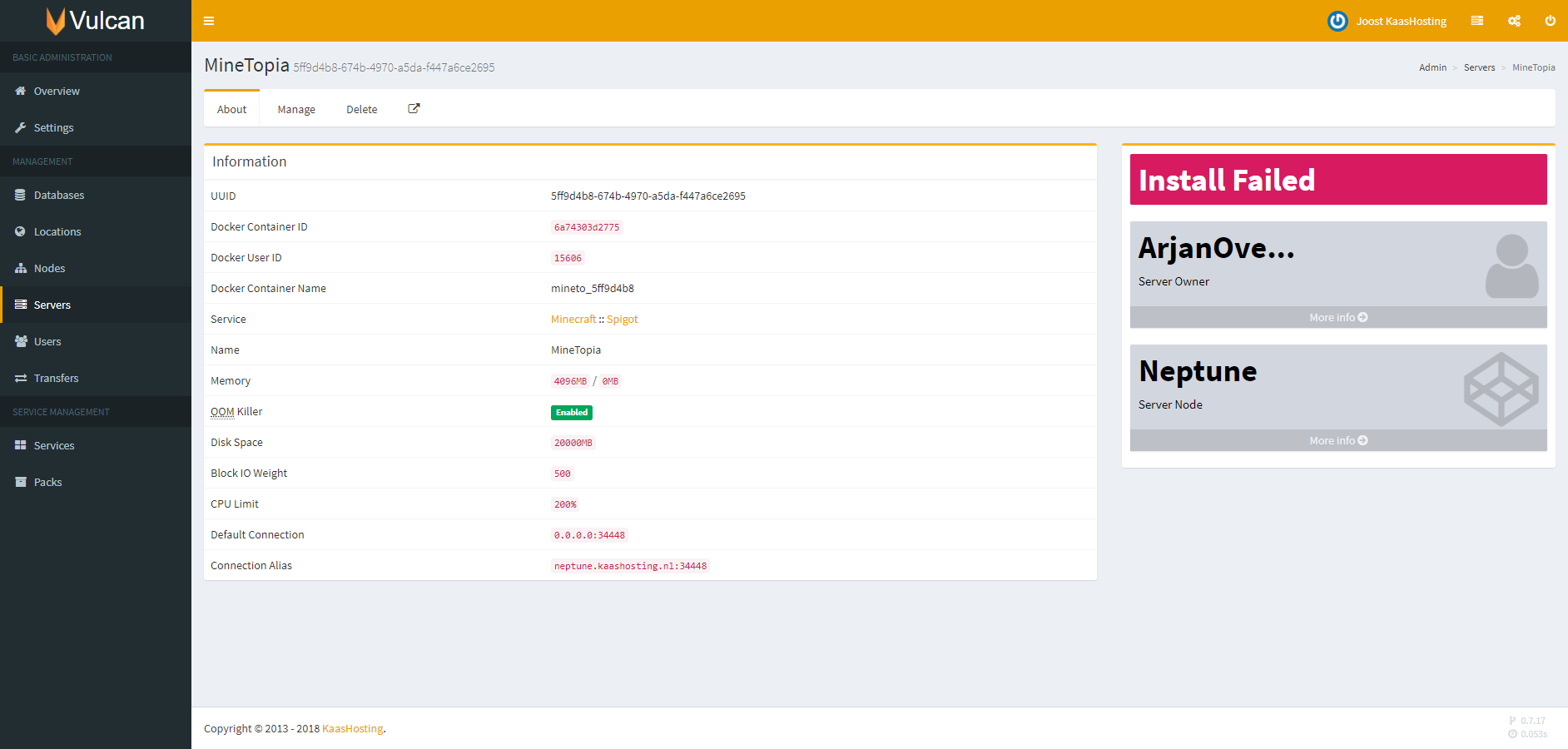Click the KaasHosting footer link
Screen dimensions: 1568x749
coord(352,729)
